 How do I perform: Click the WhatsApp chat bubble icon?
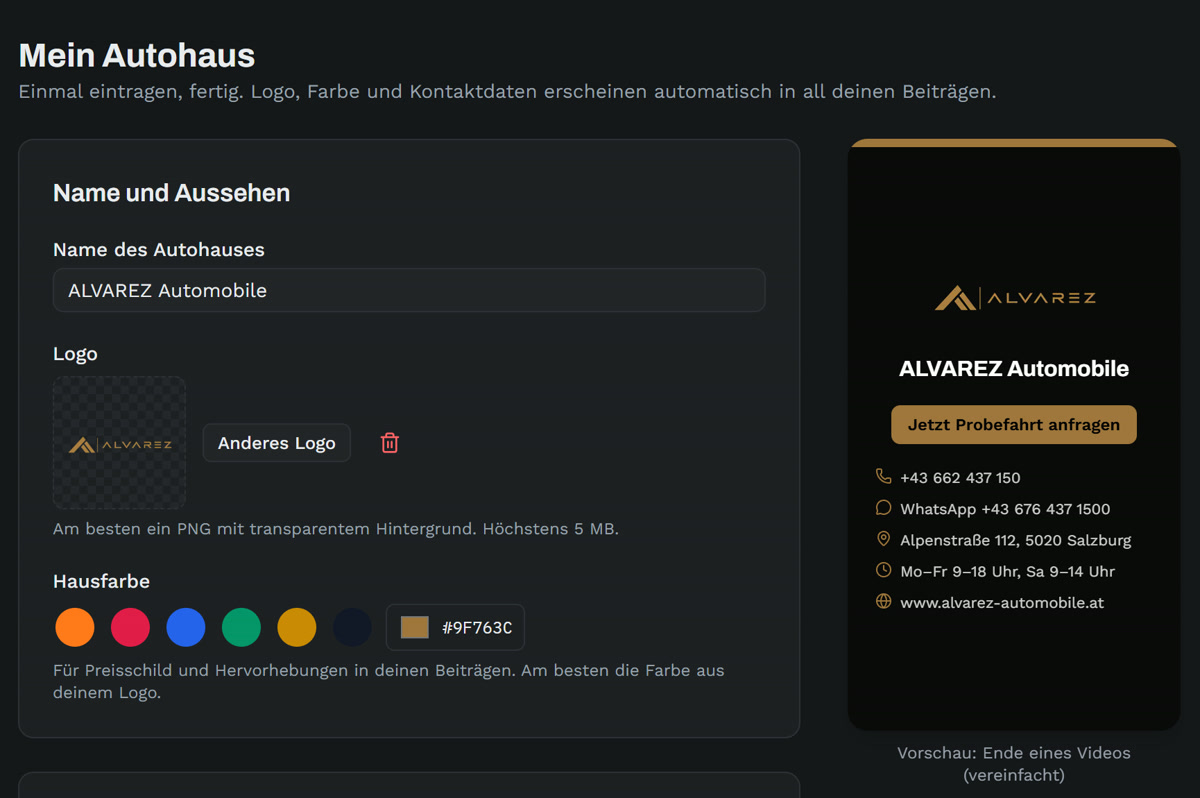[x=883, y=508]
